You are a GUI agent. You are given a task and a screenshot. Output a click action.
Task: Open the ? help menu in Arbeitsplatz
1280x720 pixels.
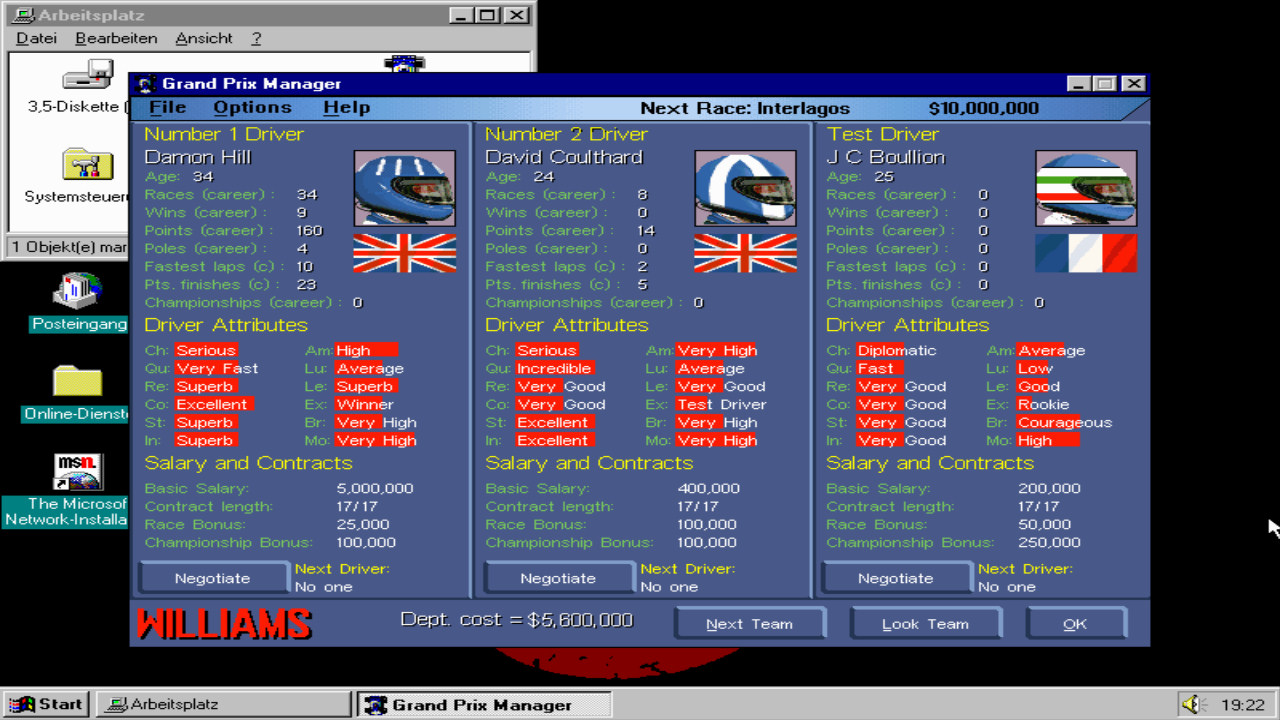pyautogui.click(x=256, y=38)
